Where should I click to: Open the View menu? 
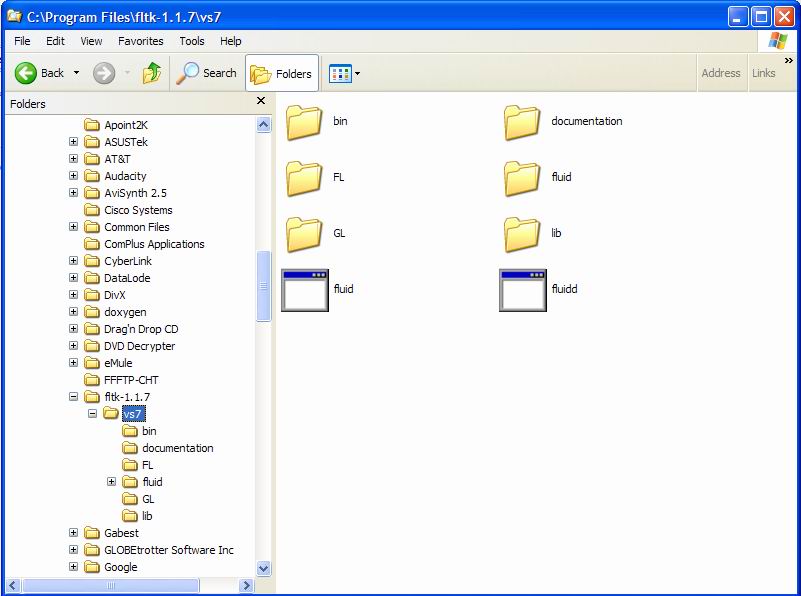91,41
